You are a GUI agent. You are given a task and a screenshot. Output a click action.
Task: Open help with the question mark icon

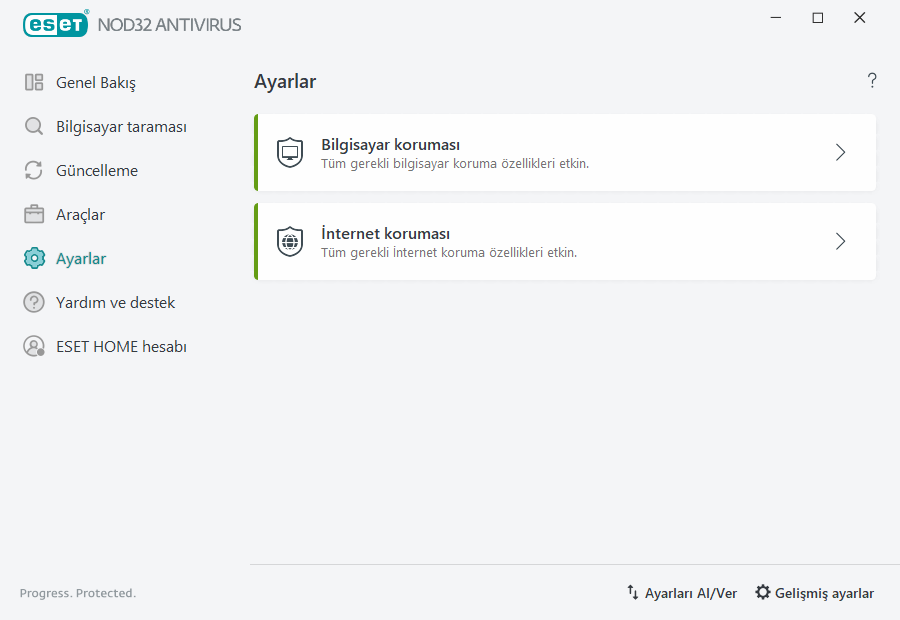pyautogui.click(x=871, y=80)
